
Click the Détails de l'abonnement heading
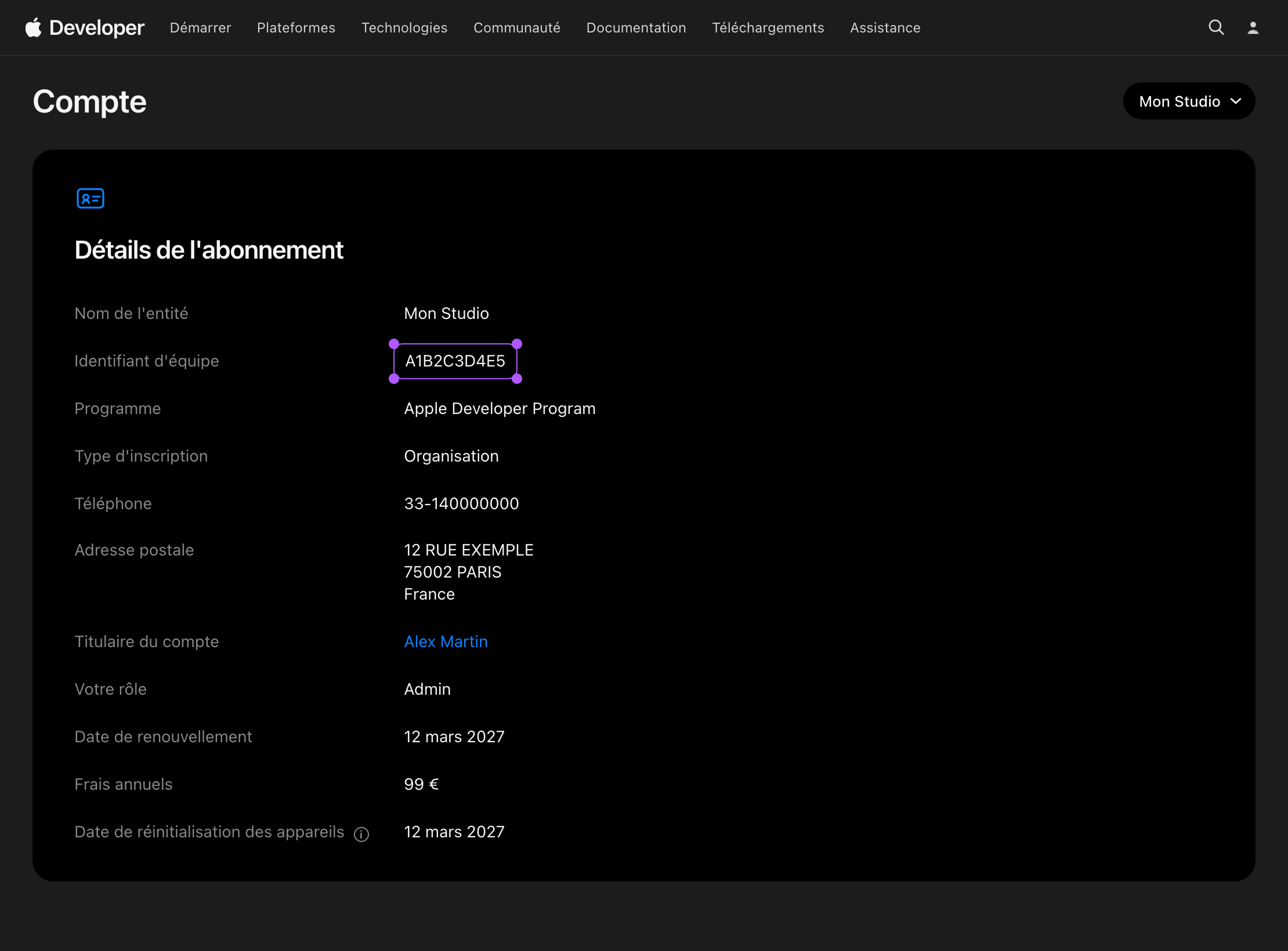click(x=209, y=251)
